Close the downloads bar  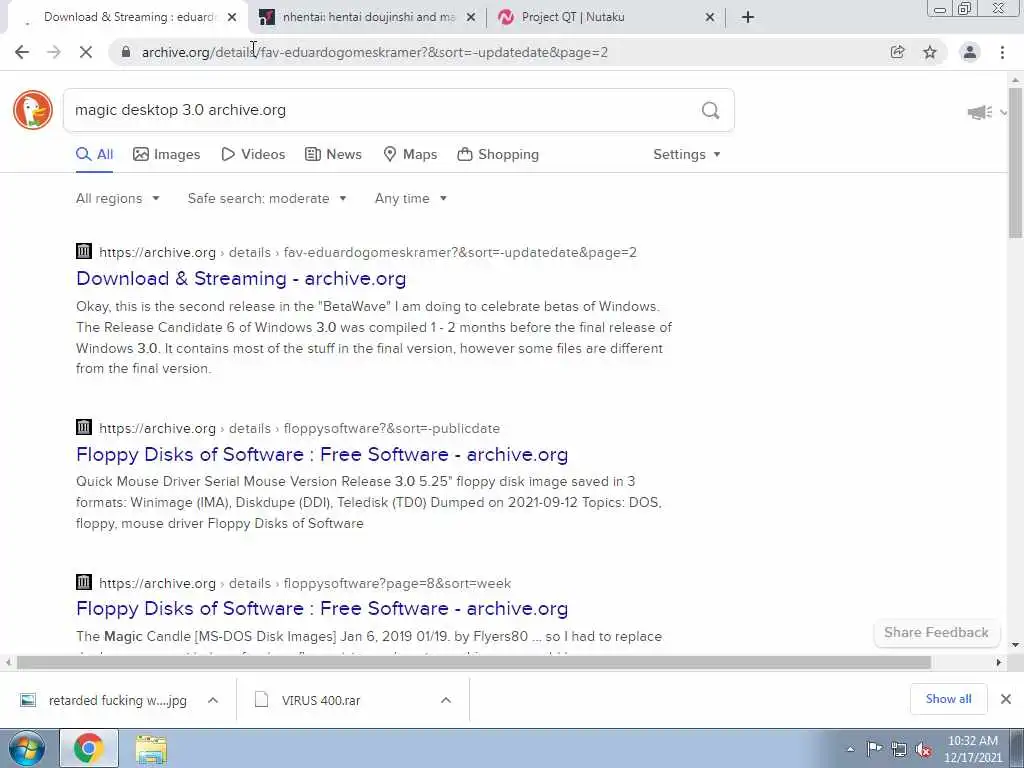click(1006, 699)
